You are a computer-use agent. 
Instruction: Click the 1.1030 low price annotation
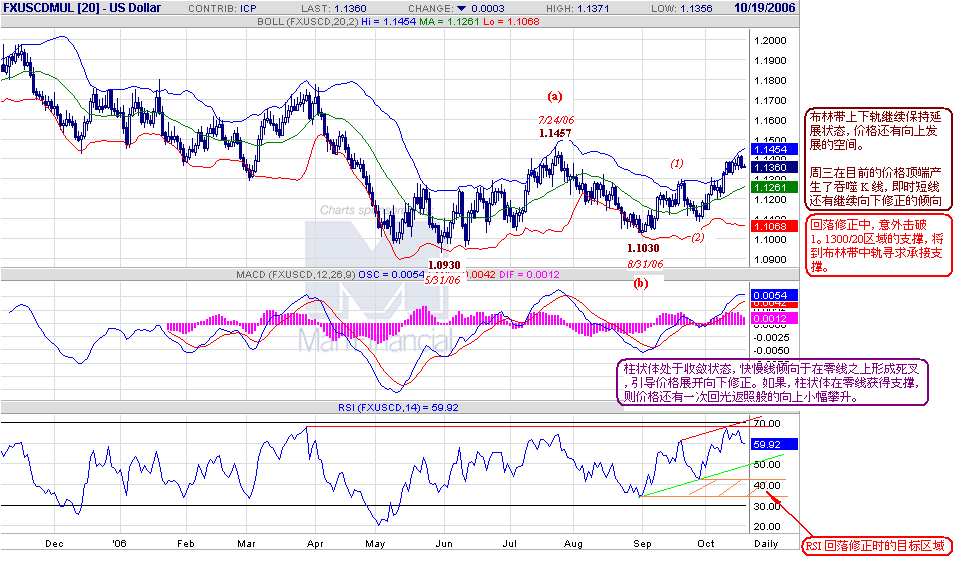tap(643, 248)
